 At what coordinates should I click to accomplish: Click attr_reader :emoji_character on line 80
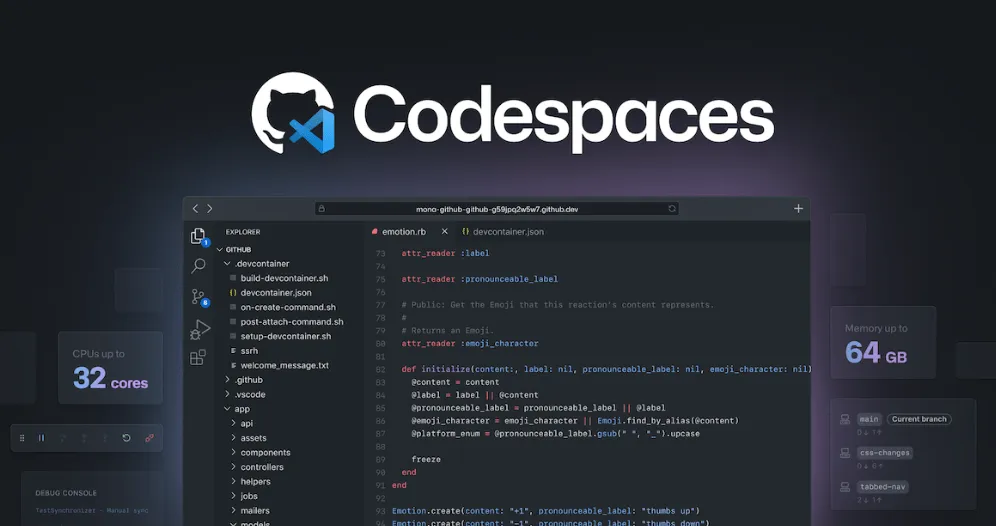pos(470,344)
